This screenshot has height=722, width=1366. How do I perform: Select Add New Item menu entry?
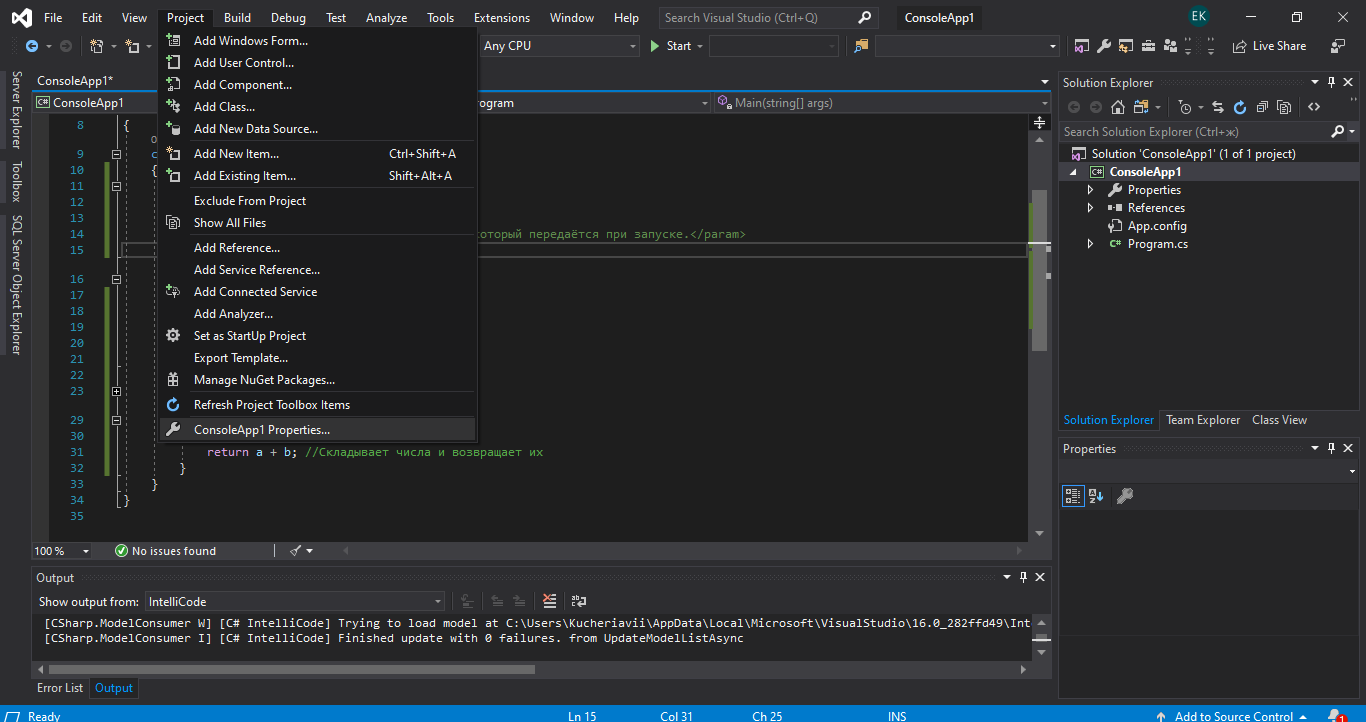pos(317,154)
